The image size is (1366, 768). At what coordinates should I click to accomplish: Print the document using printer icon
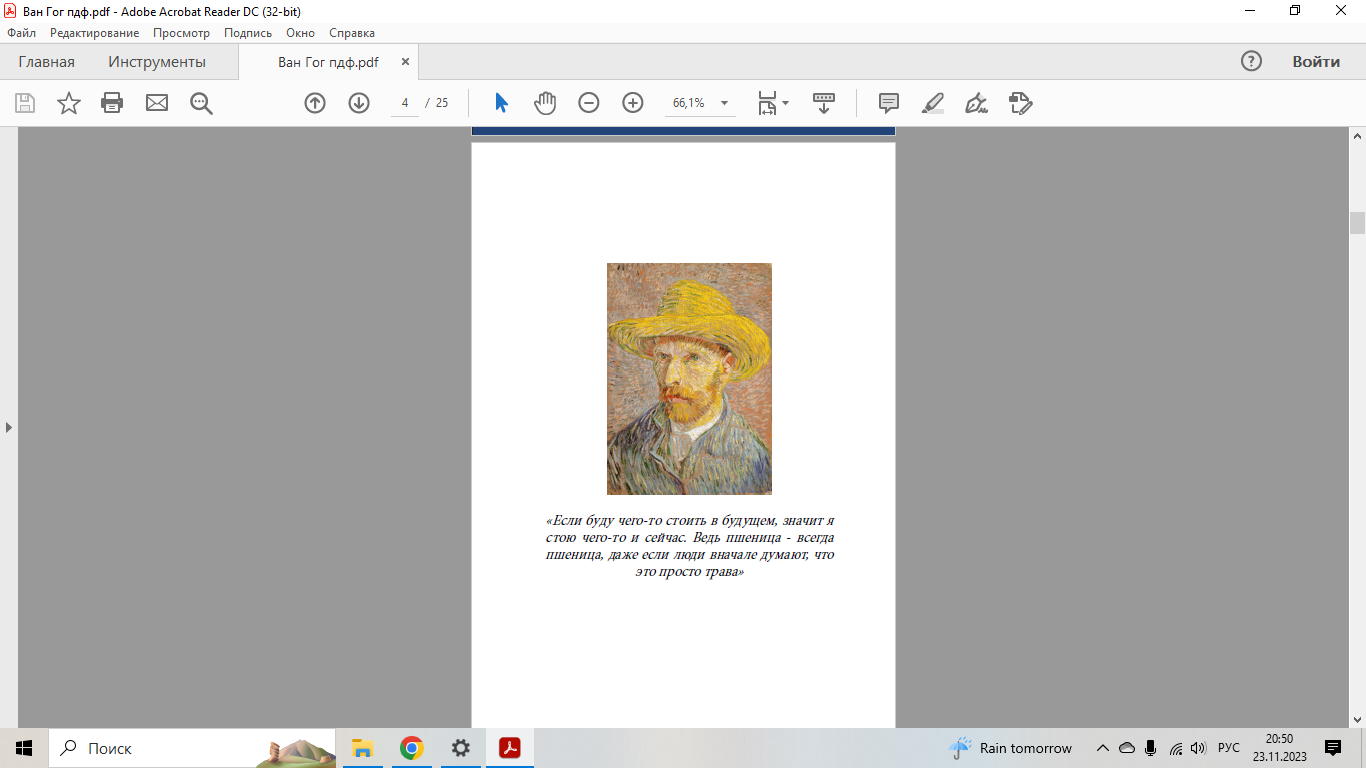point(112,103)
